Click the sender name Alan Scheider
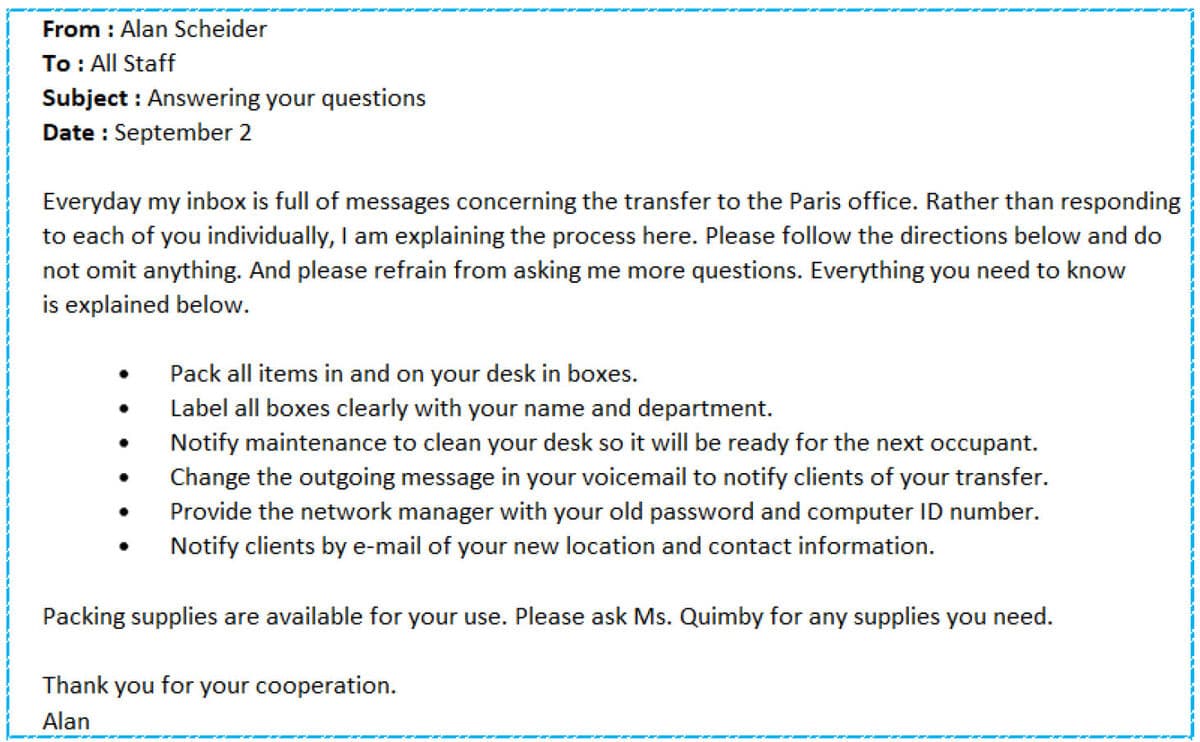1200x742 pixels. coord(194,29)
